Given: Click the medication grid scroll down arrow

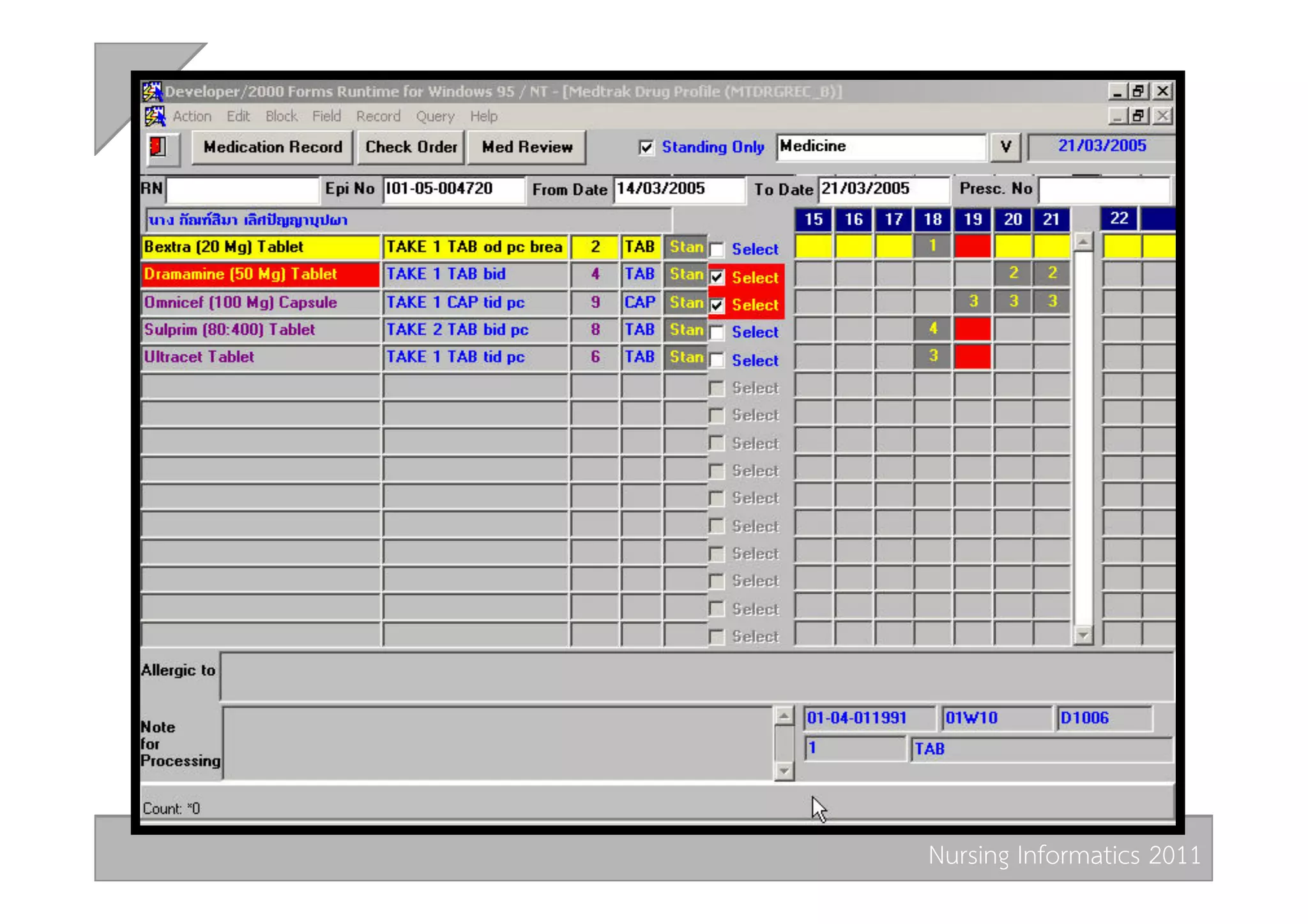Looking at the screenshot, I should (x=1083, y=635).
